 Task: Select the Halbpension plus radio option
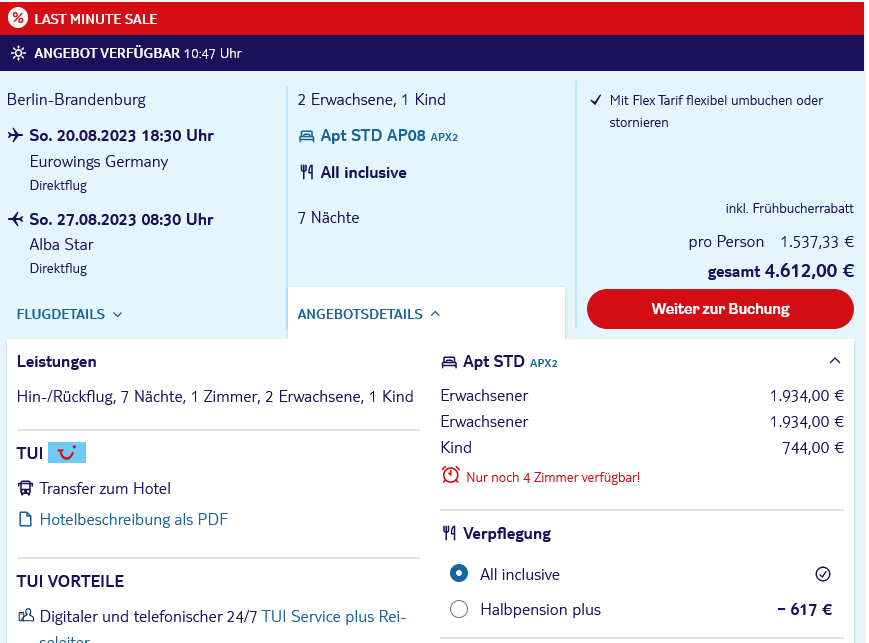click(459, 609)
